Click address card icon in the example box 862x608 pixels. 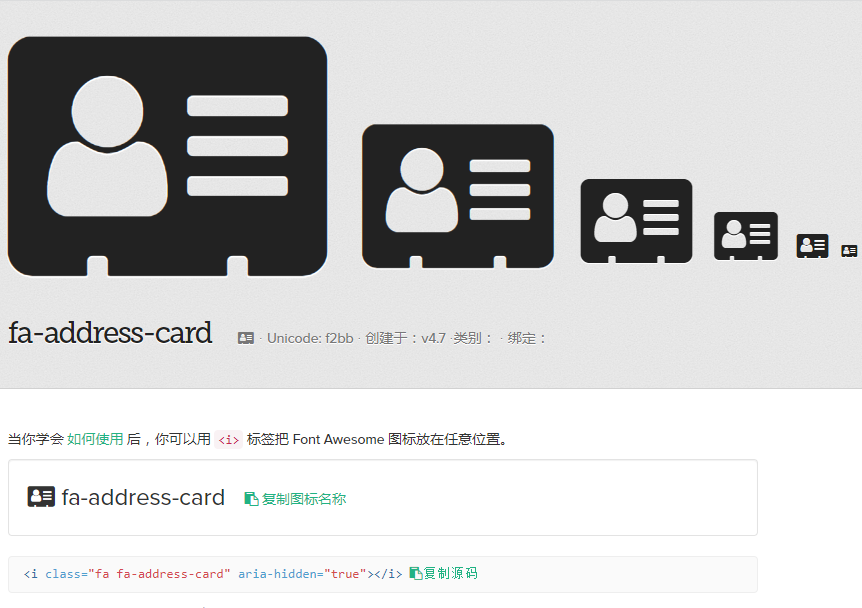pyautogui.click(x=41, y=497)
